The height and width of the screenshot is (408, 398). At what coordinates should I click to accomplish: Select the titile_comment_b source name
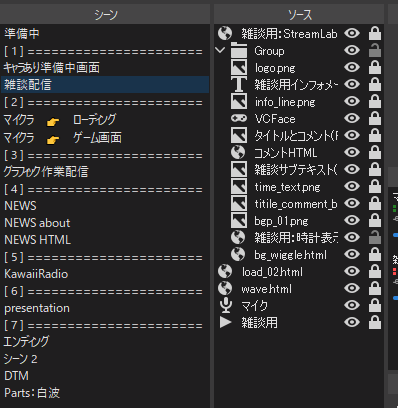(296, 204)
